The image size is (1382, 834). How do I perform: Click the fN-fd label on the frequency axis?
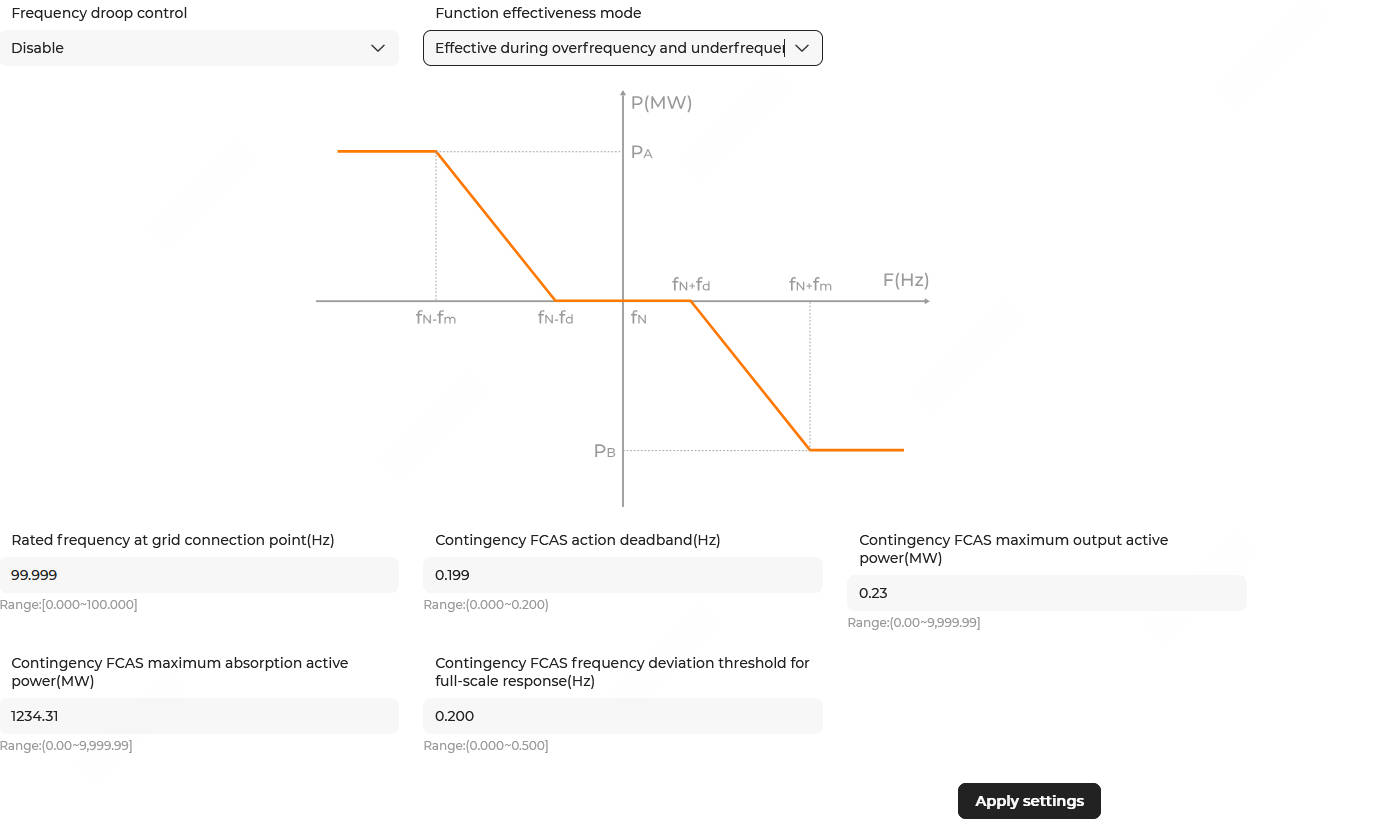(x=555, y=318)
